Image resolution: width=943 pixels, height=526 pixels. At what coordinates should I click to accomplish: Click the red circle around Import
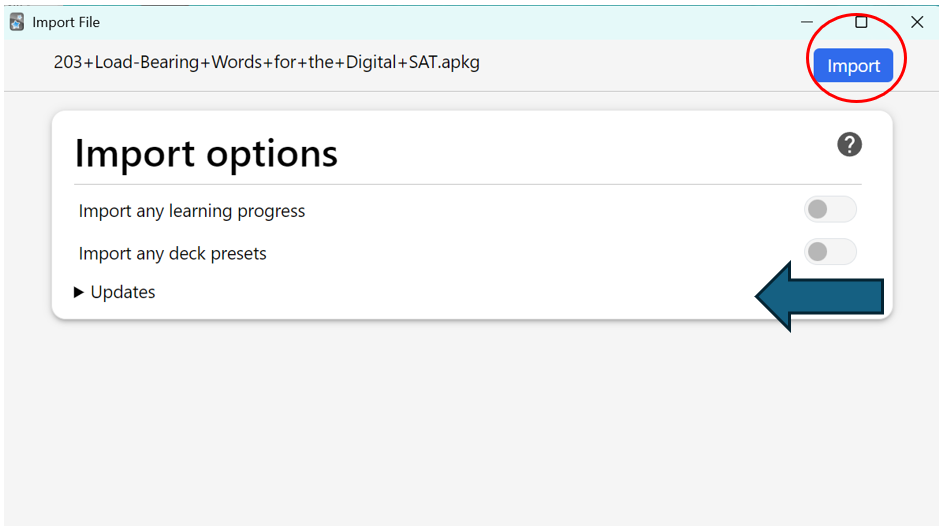(856, 58)
